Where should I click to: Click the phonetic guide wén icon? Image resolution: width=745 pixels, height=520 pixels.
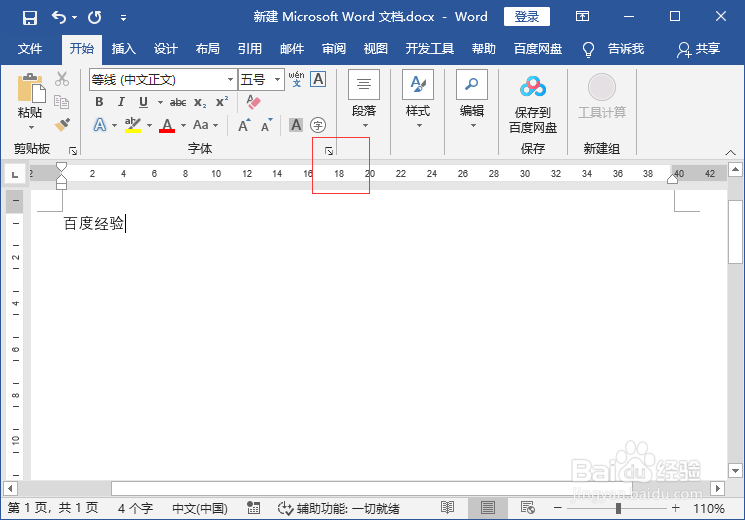(296, 79)
